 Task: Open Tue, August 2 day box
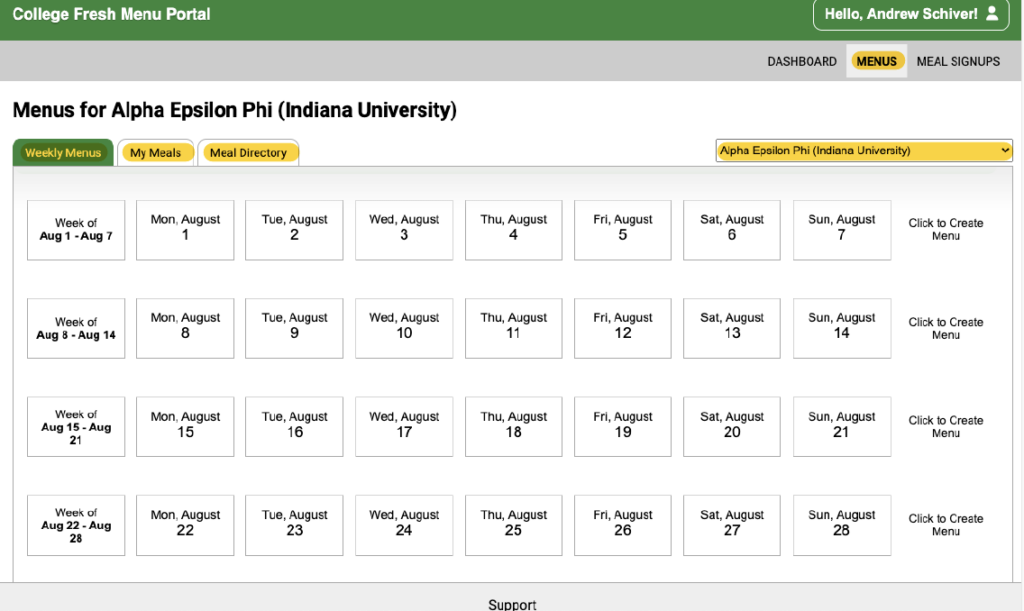click(x=294, y=230)
